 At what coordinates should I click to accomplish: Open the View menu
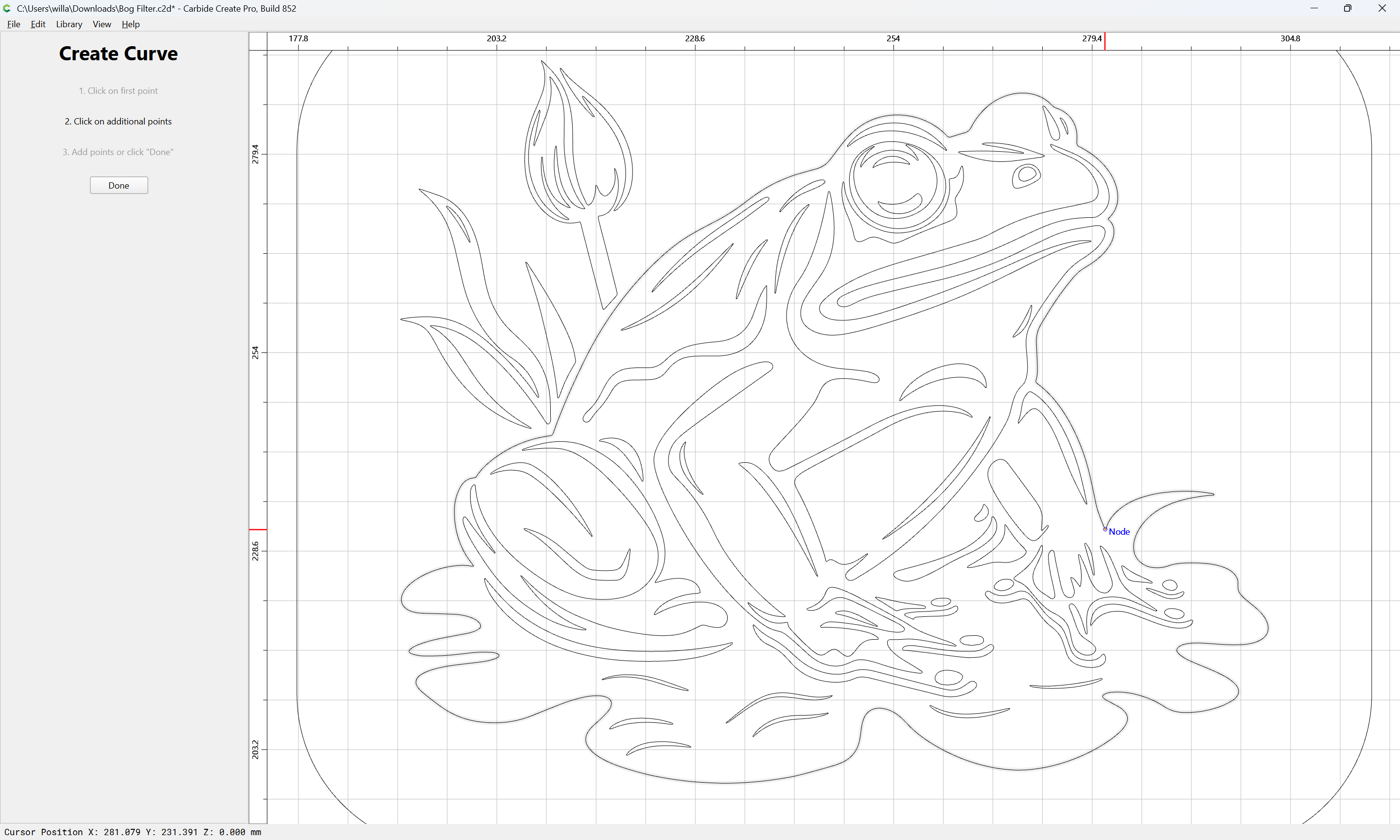pyautogui.click(x=102, y=24)
